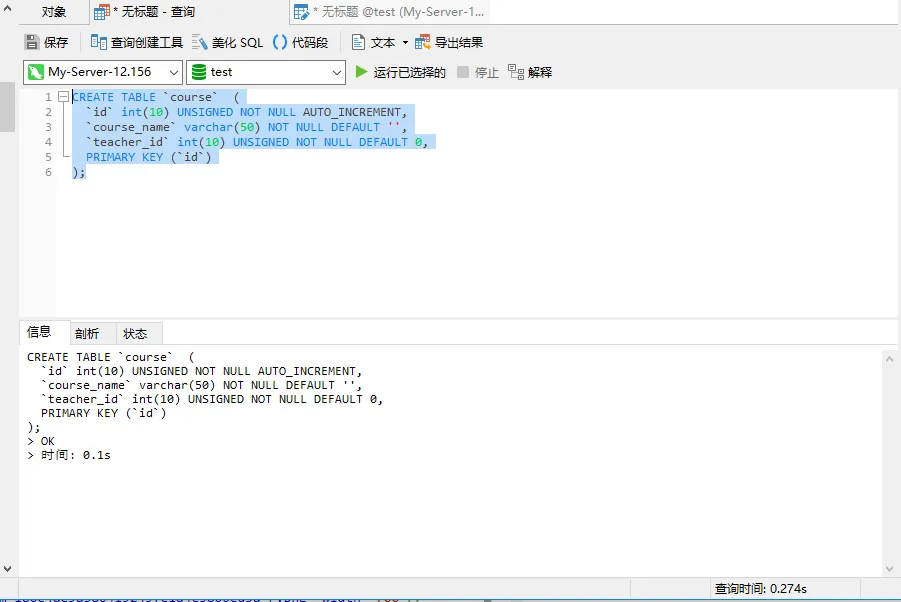Open the 文本 dropdown arrow
This screenshot has width=901, height=602.
click(405, 42)
